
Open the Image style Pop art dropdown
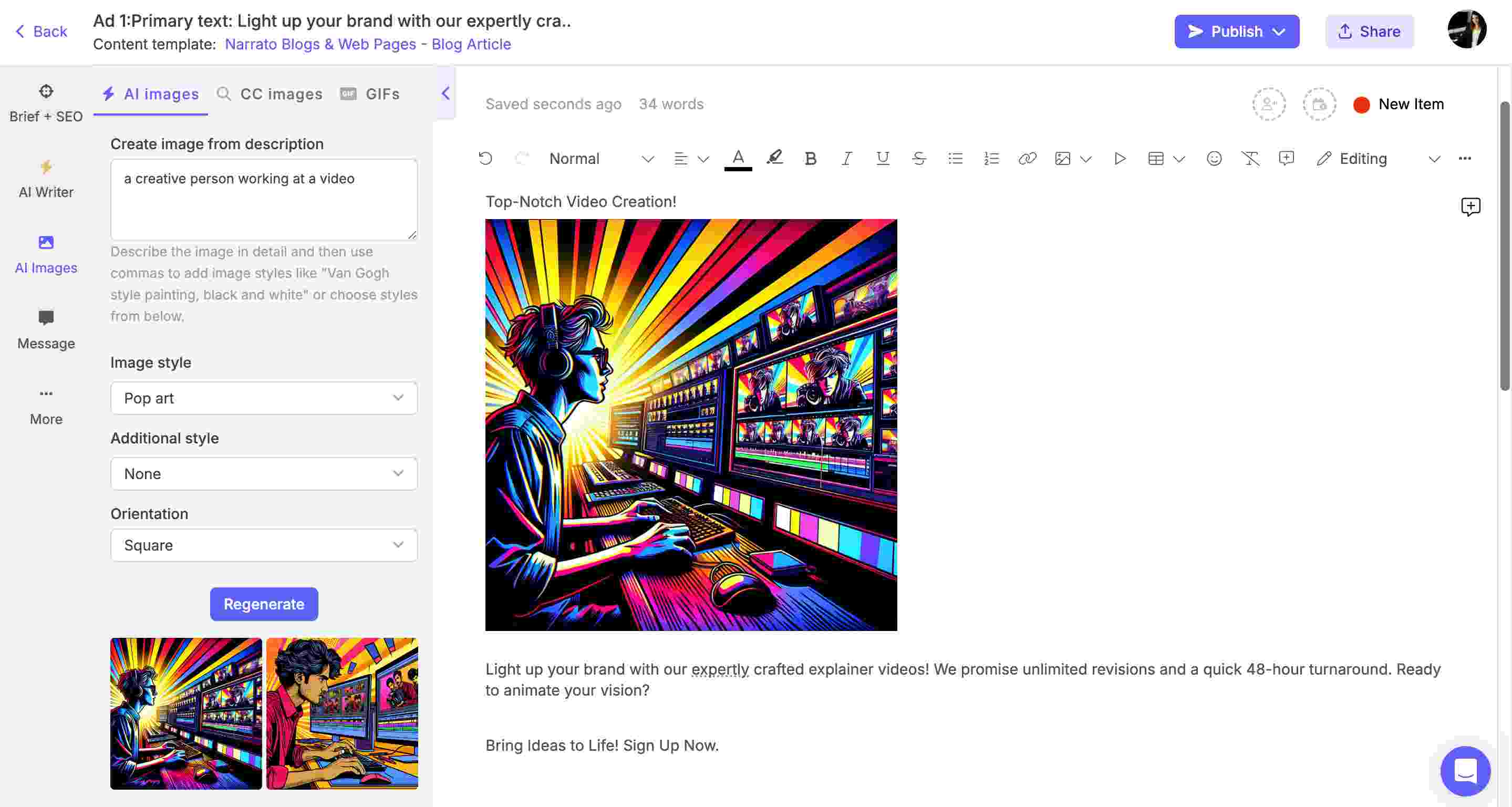coord(264,398)
